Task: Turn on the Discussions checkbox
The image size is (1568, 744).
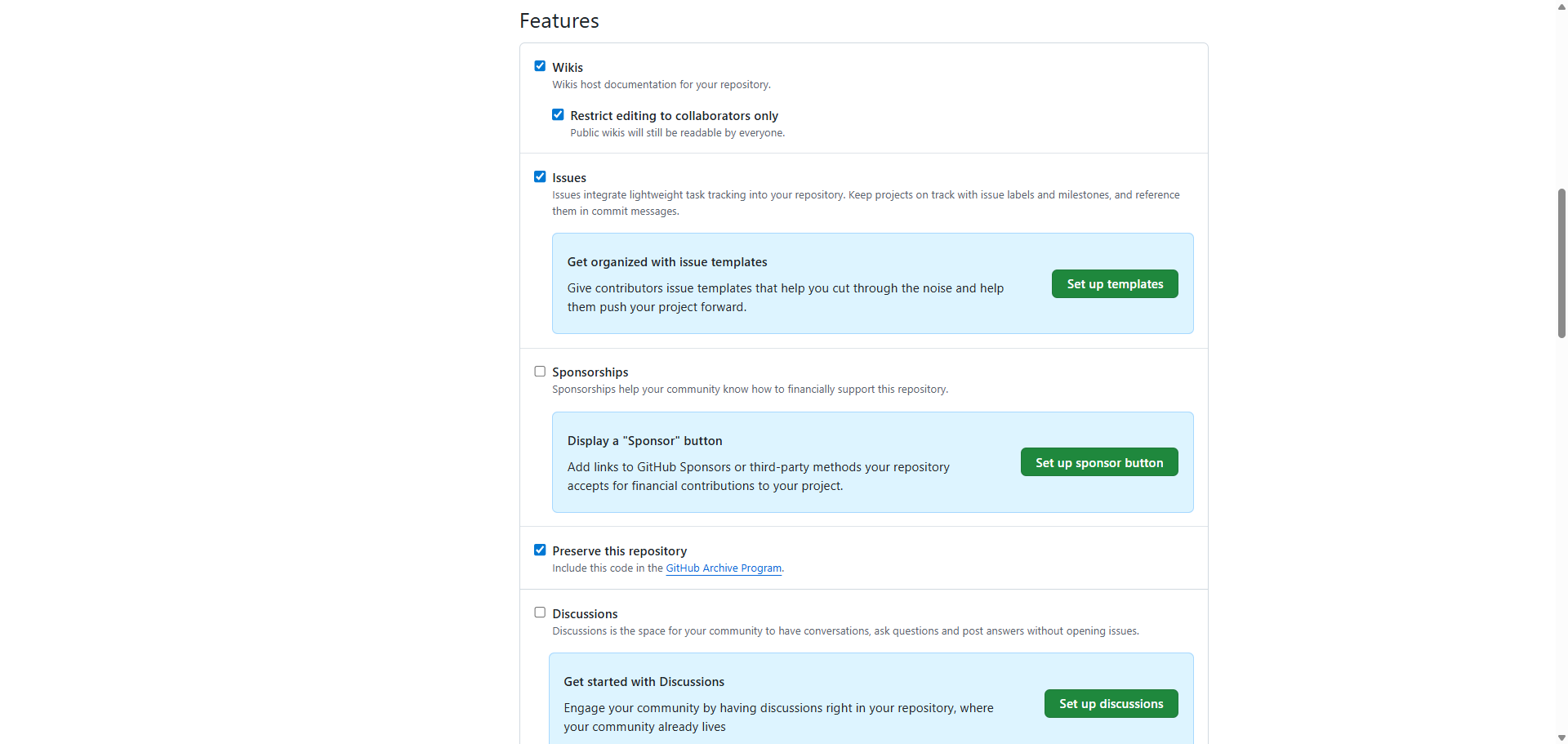Action: (540, 613)
